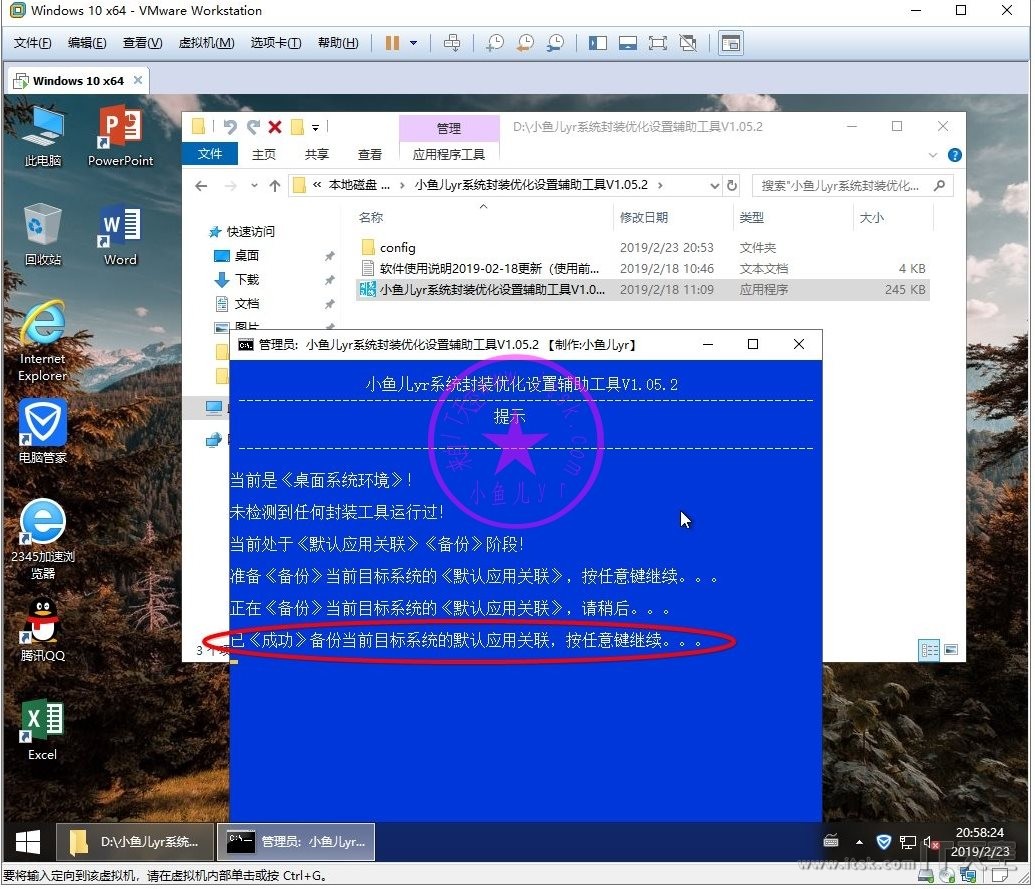
Task: Select the 腾讯QQ desktop shortcut
Action: pyautogui.click(x=42, y=630)
